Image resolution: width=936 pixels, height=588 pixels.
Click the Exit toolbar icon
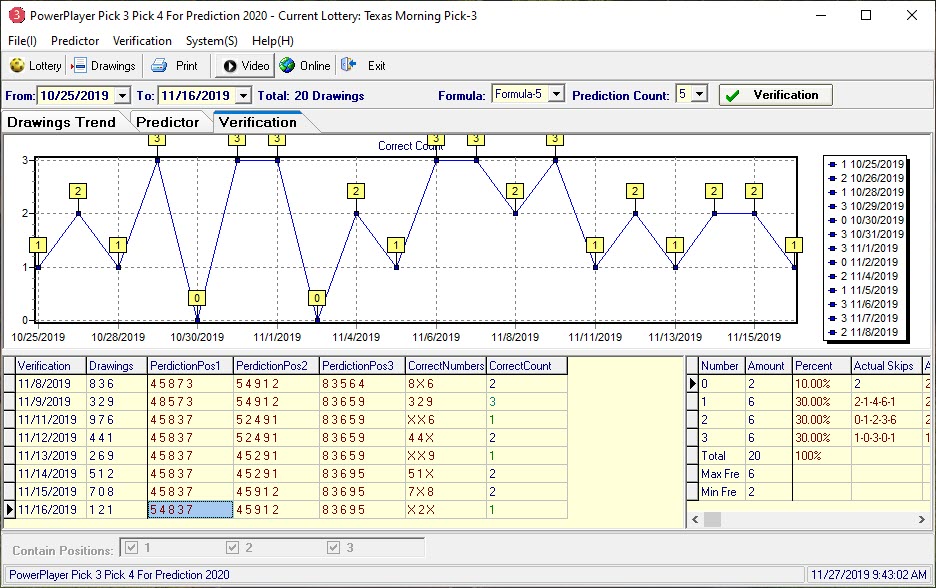coord(349,65)
